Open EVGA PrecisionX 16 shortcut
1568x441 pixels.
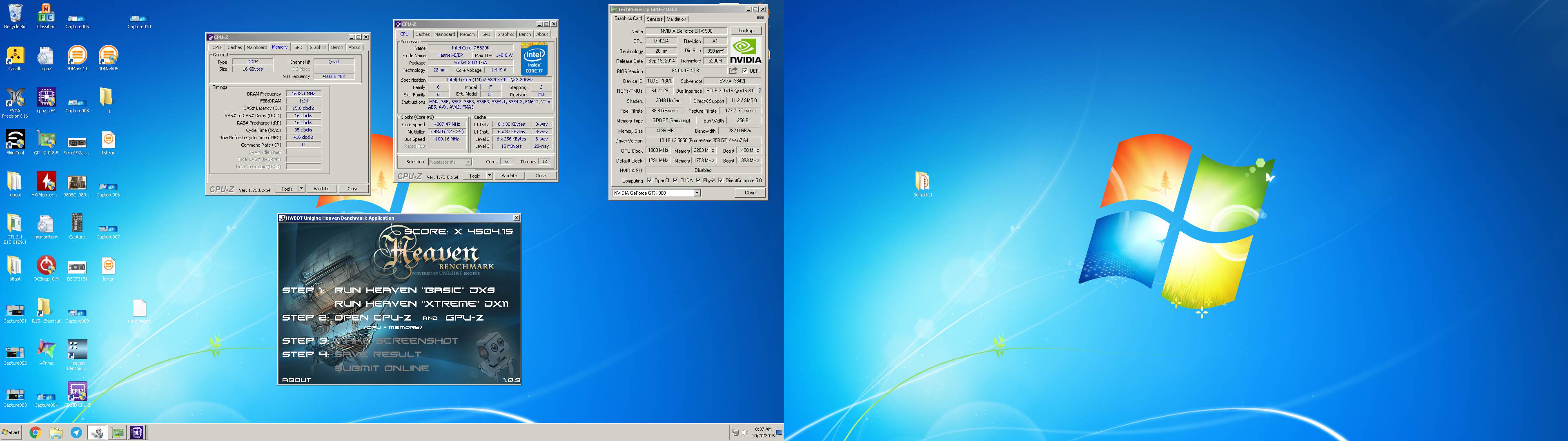point(15,102)
